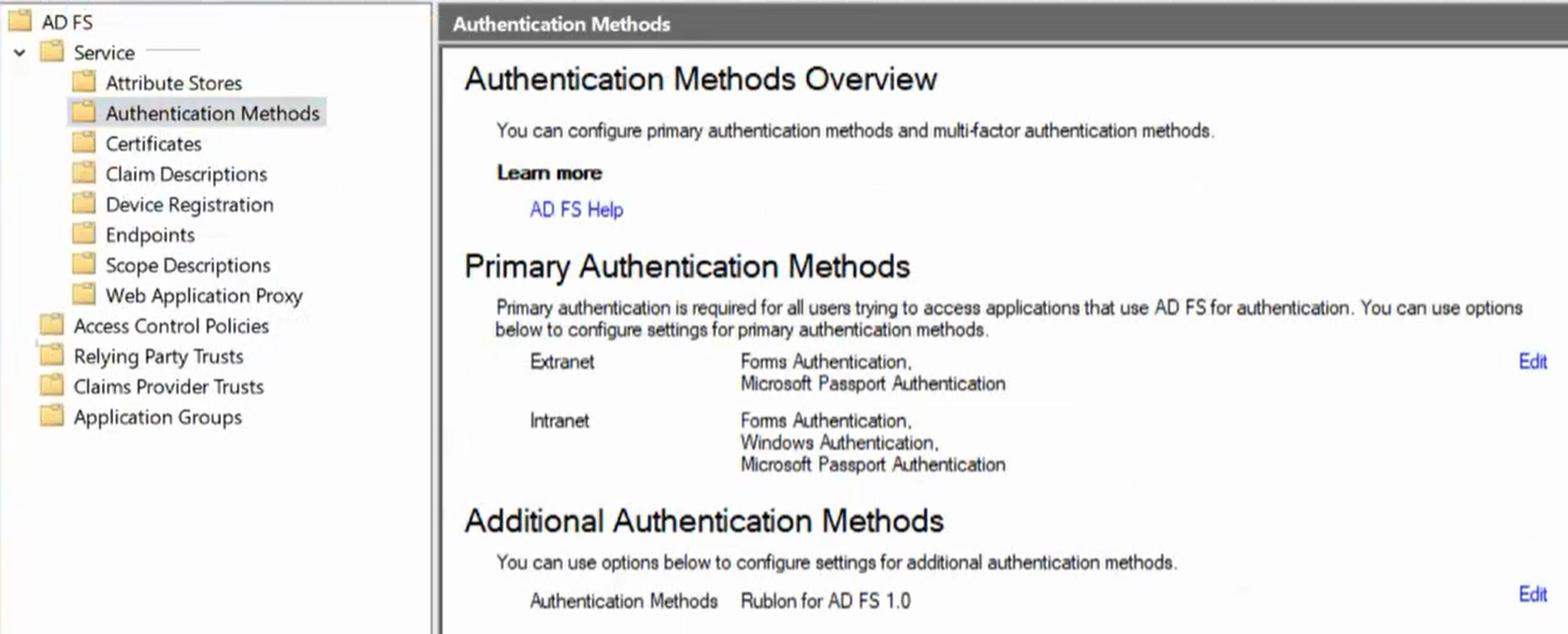The image size is (1568, 634).
Task: Click the Authentication Methods pane header
Action: pos(562,24)
